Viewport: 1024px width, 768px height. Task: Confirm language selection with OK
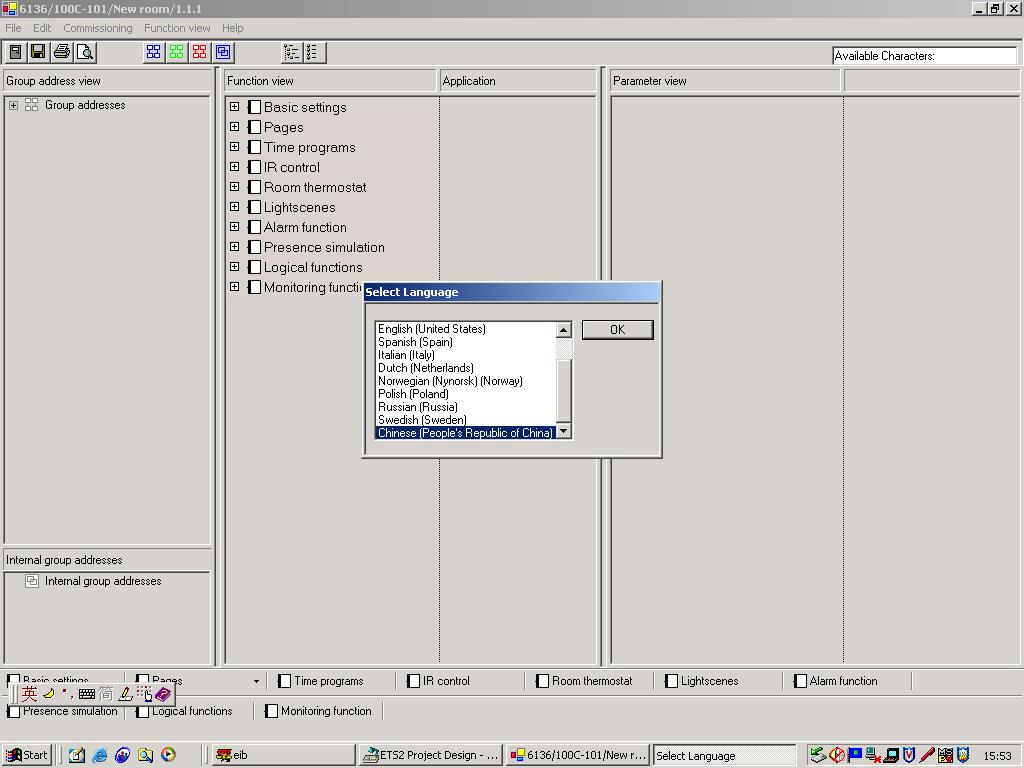pos(617,330)
